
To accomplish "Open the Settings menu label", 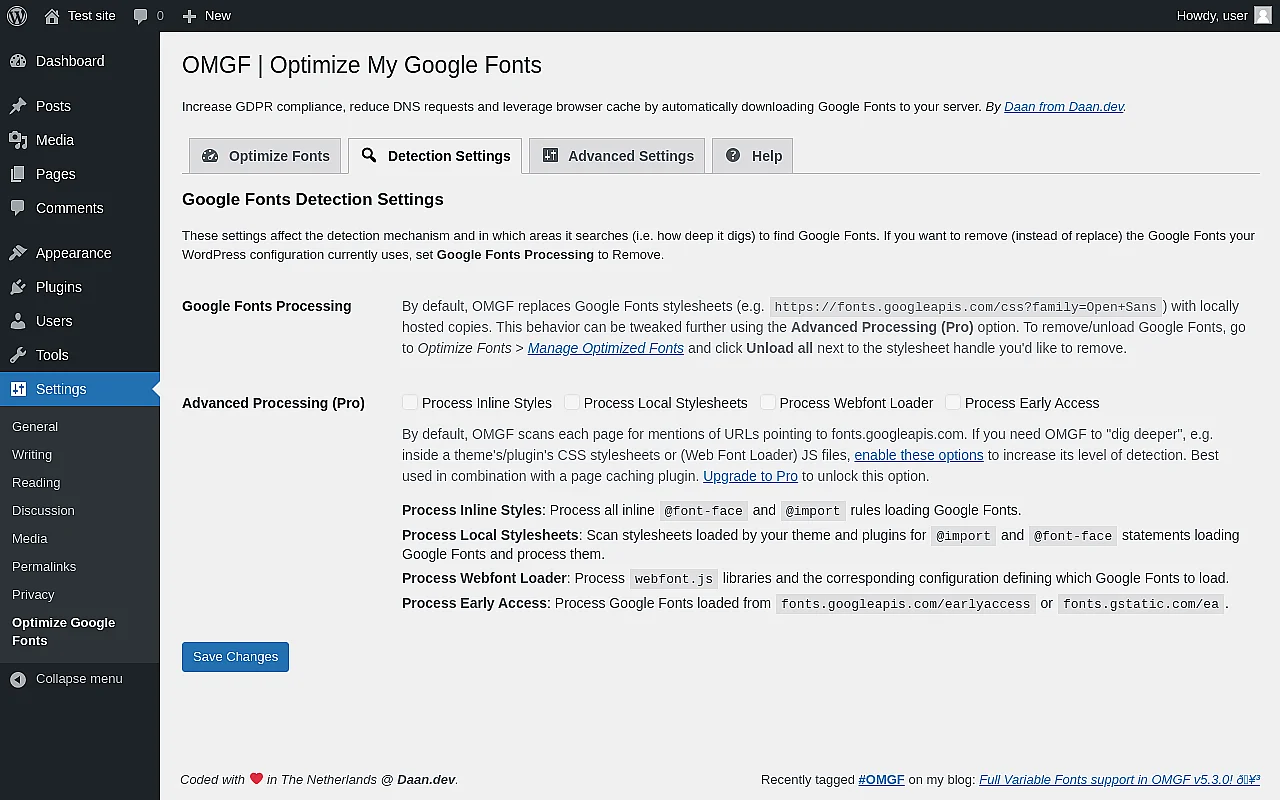I will pos(61,389).
